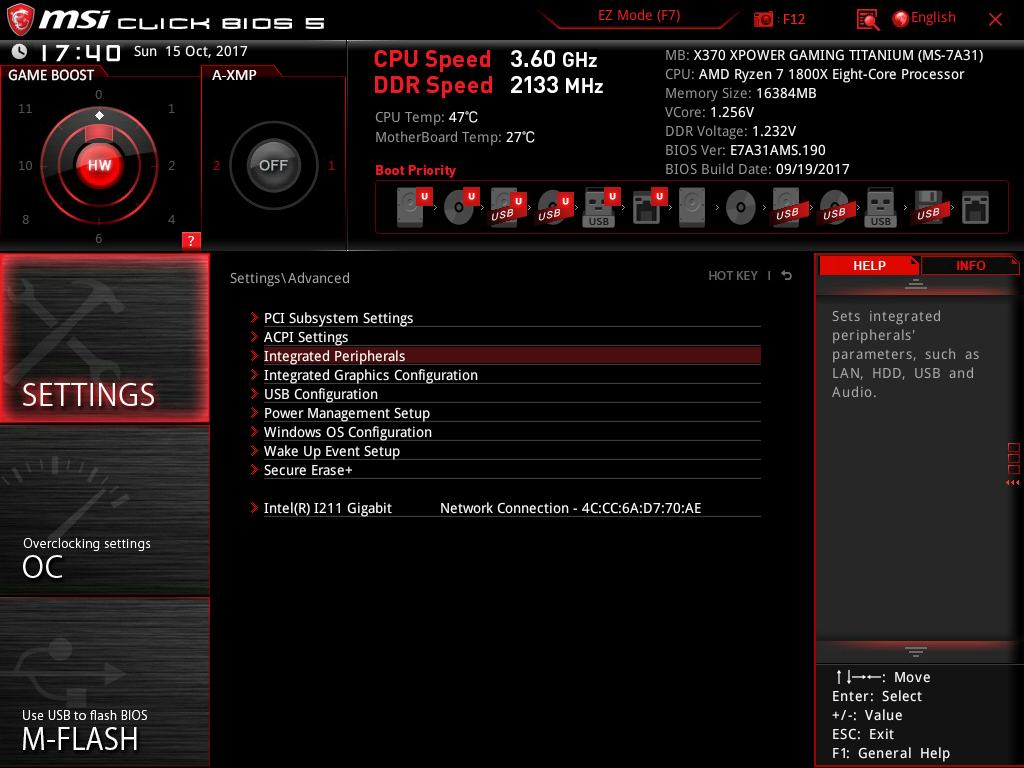The height and width of the screenshot is (768, 1024).
Task: Select the USB floppy boot device icon
Action: [928, 208]
